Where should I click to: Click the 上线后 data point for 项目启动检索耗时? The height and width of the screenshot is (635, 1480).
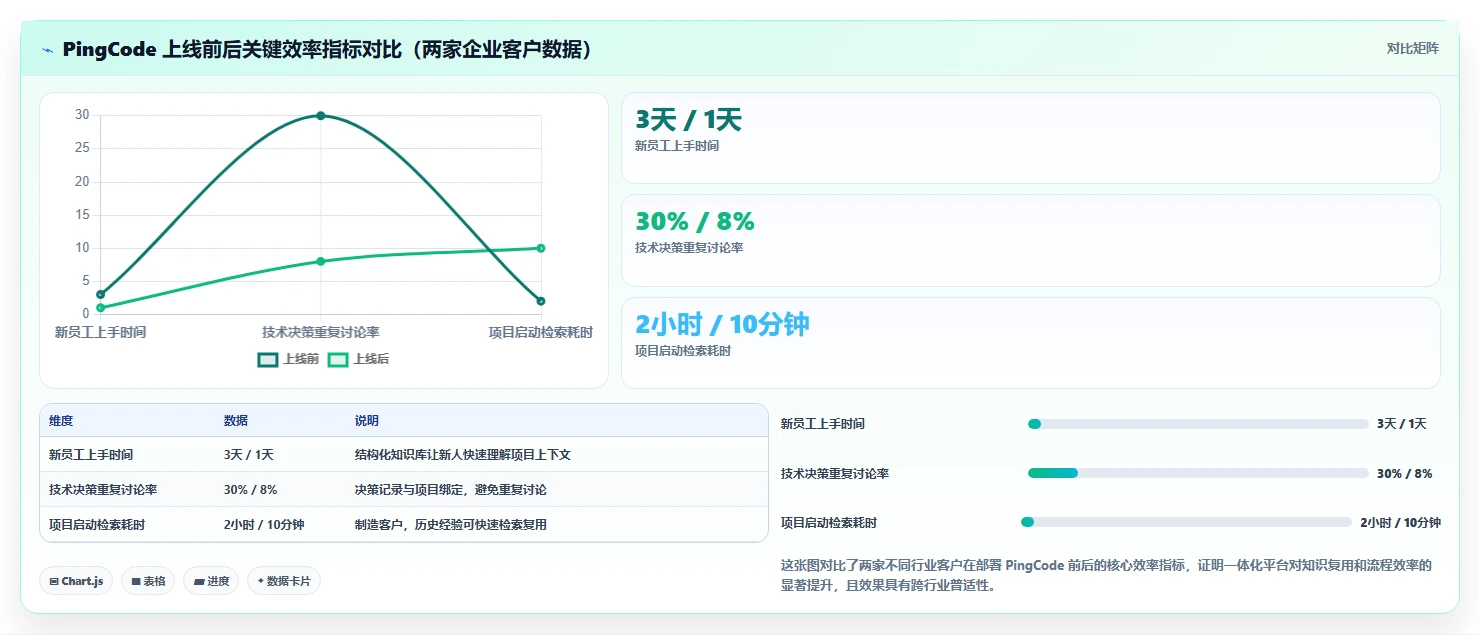[541, 248]
